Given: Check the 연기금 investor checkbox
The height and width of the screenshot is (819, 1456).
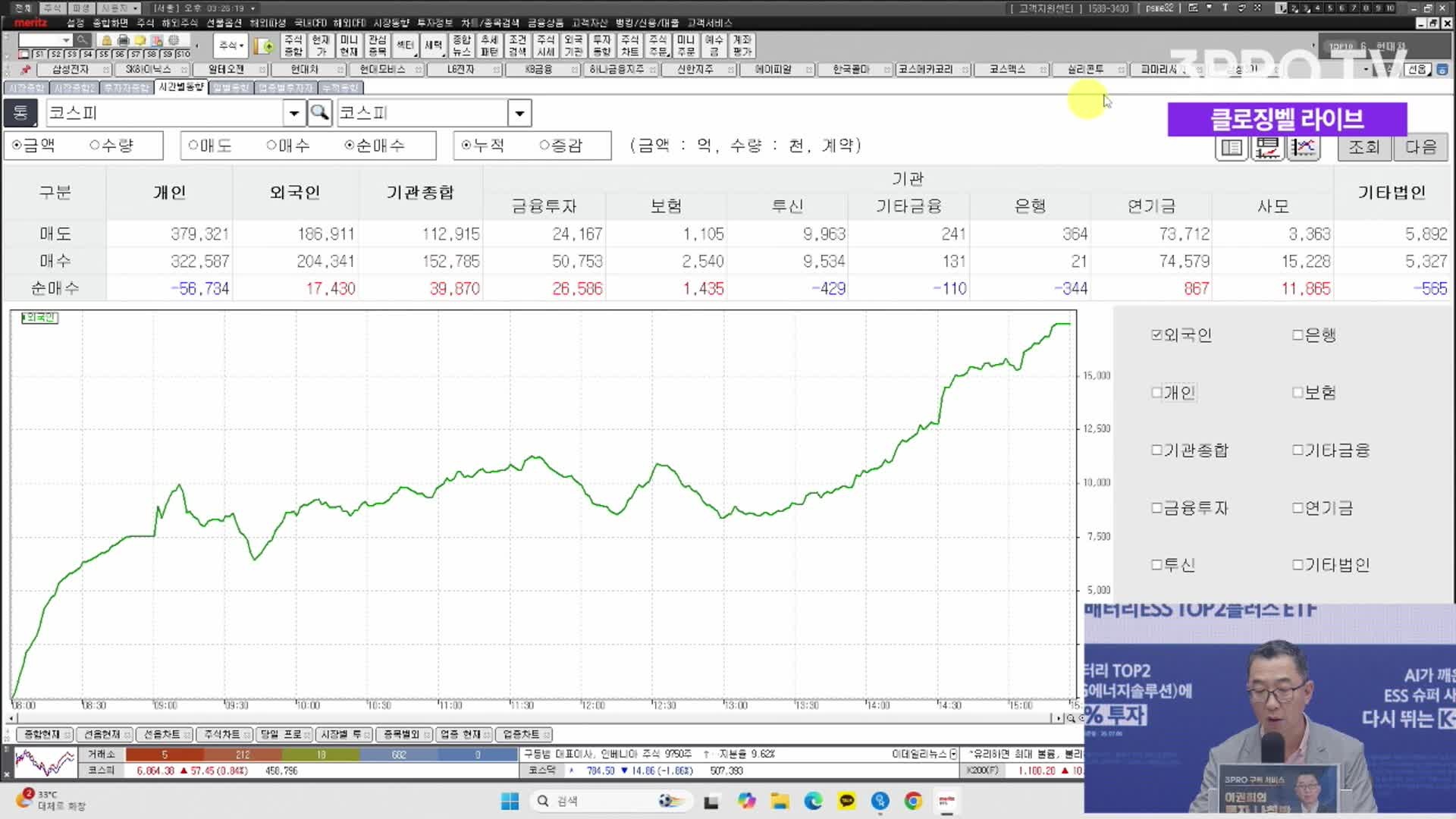Looking at the screenshot, I should (x=1323, y=508).
